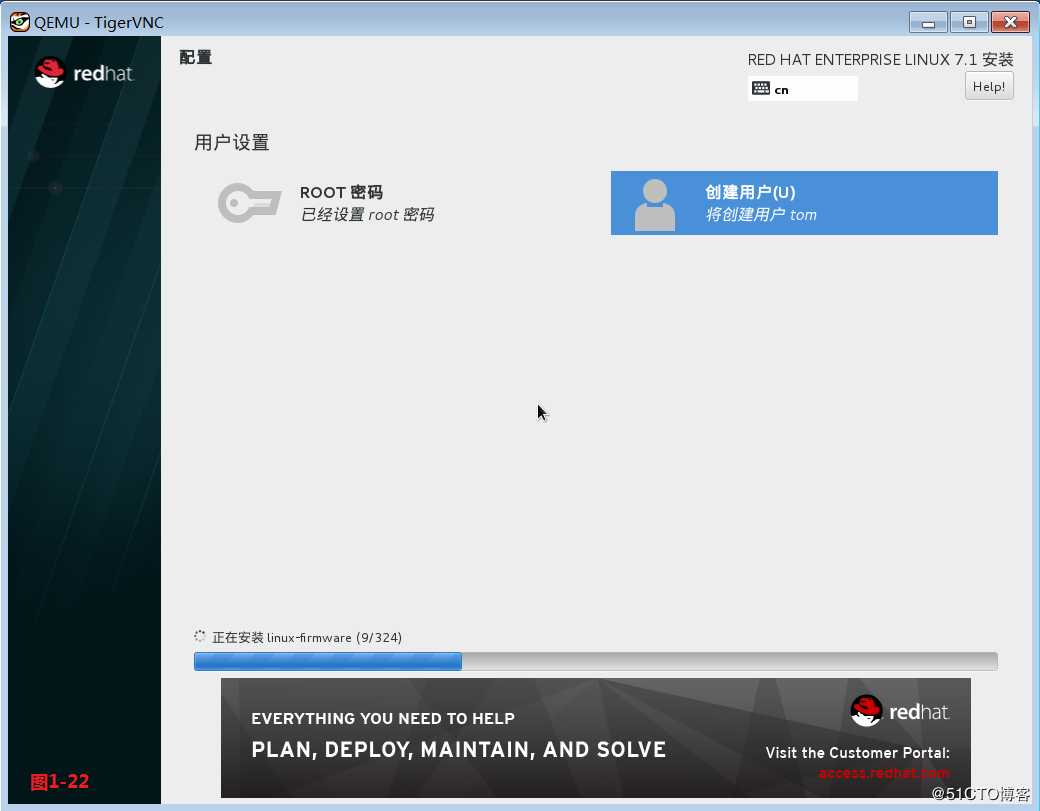The image size is (1040, 811).
Task: Click the user avatar icon in Create User
Action: pyautogui.click(x=655, y=205)
